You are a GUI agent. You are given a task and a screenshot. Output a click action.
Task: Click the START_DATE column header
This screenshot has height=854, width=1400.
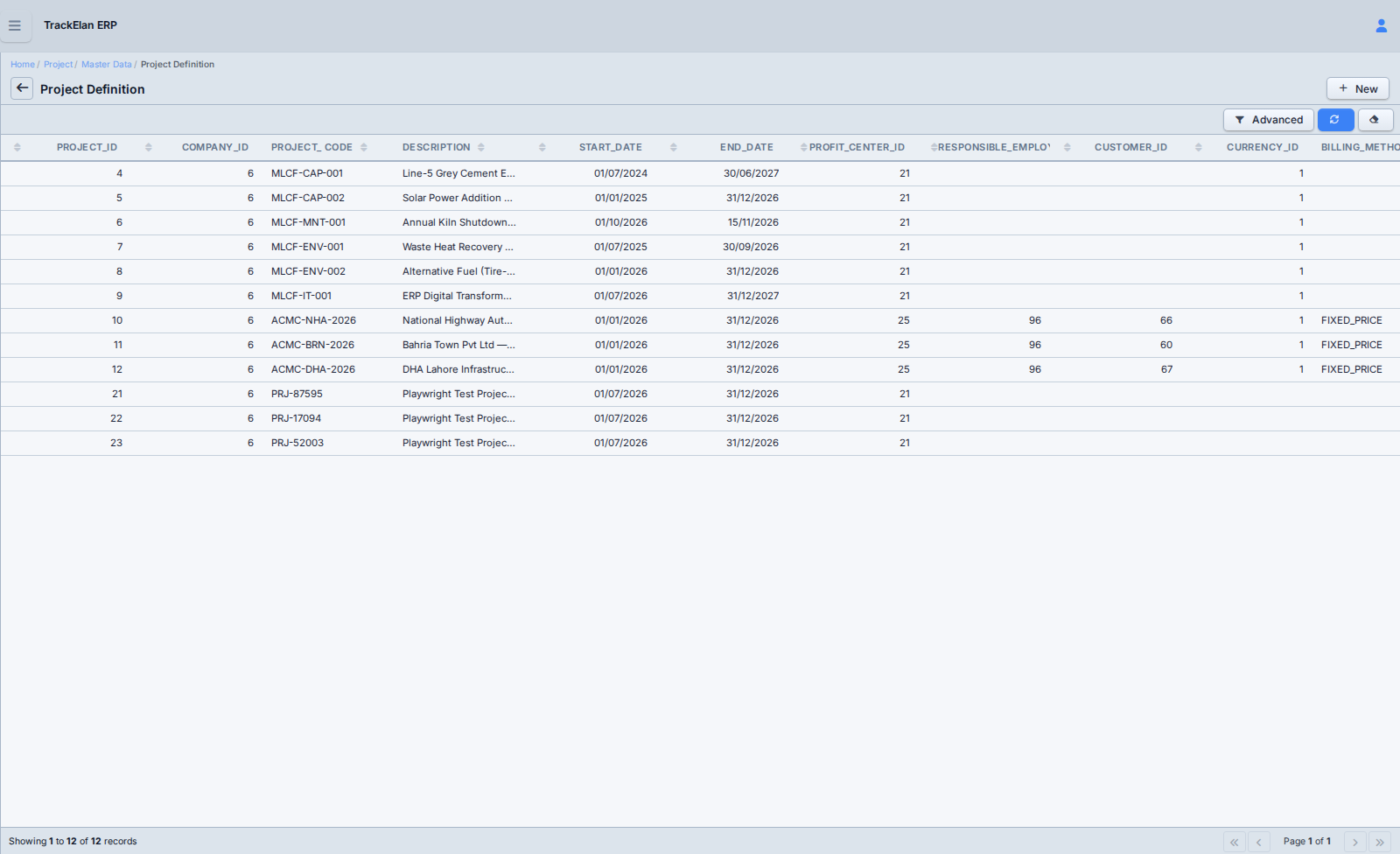coord(611,147)
